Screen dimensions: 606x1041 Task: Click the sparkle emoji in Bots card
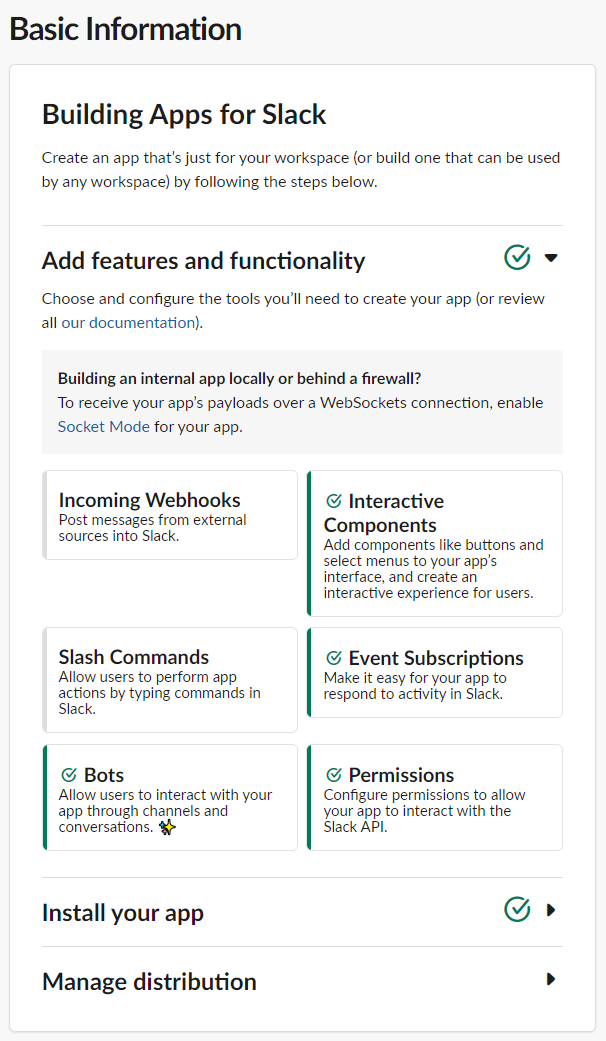(x=167, y=828)
